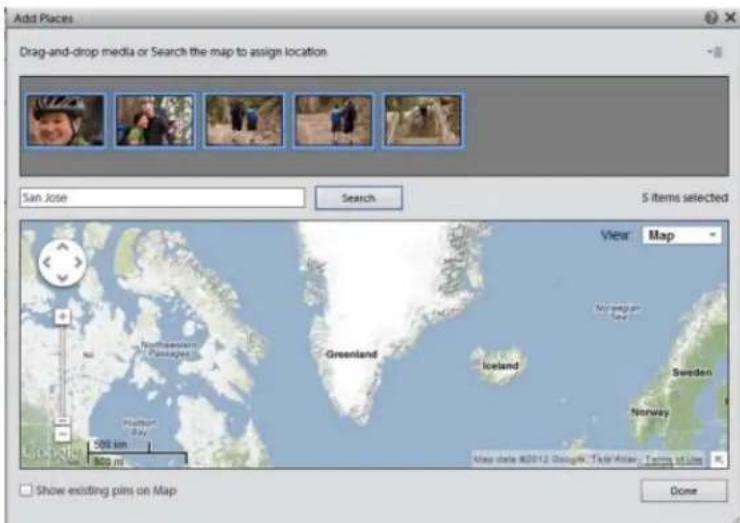Zoom in with the plus button

[62, 317]
